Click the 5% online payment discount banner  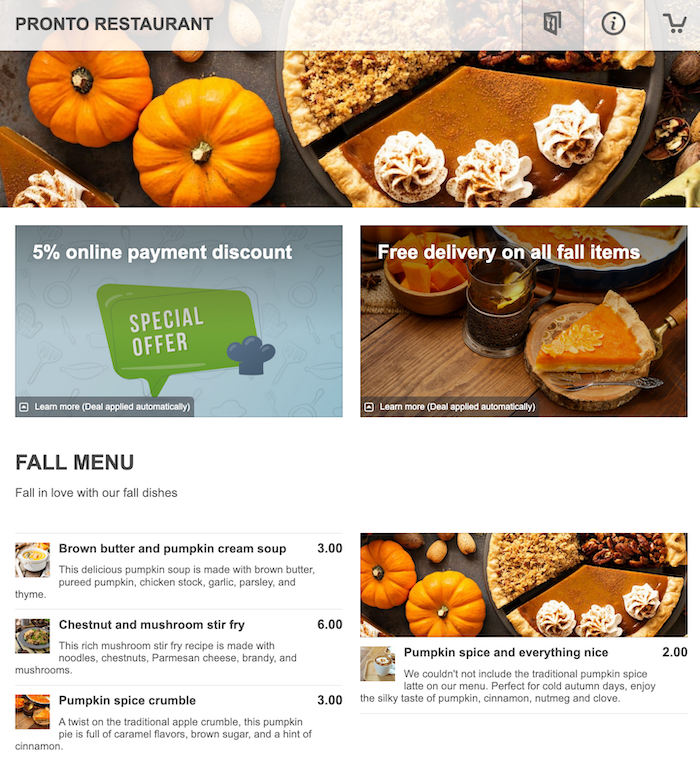179,321
